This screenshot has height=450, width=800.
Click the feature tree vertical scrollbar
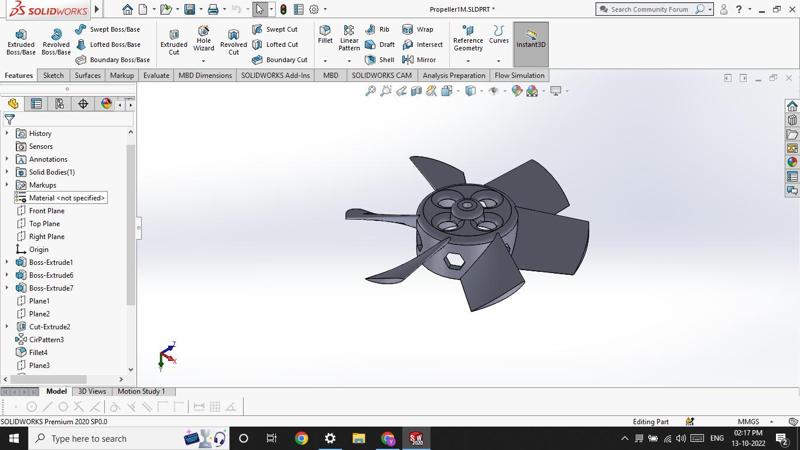[x=131, y=224]
